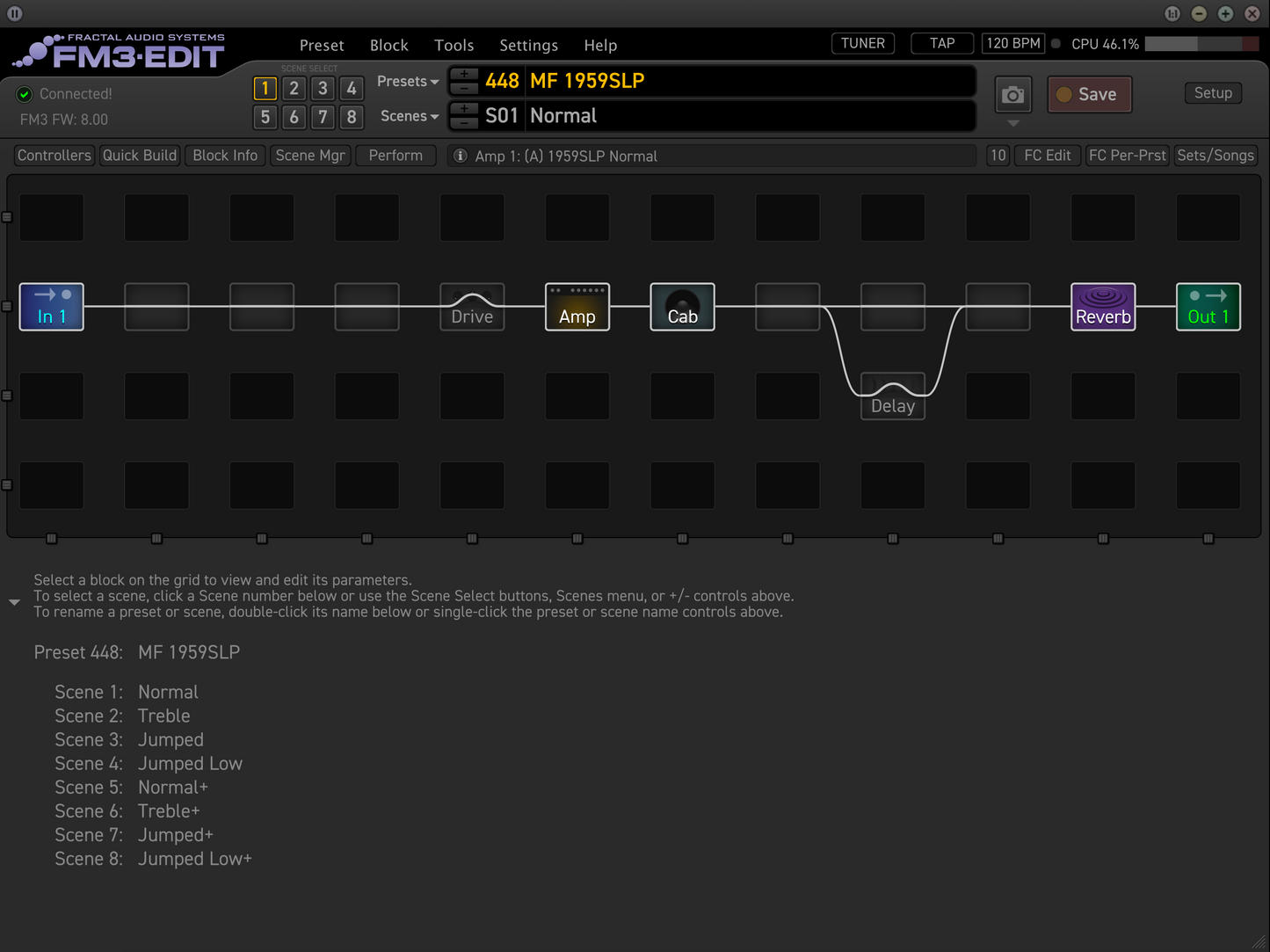Open Block Info

coord(225,156)
